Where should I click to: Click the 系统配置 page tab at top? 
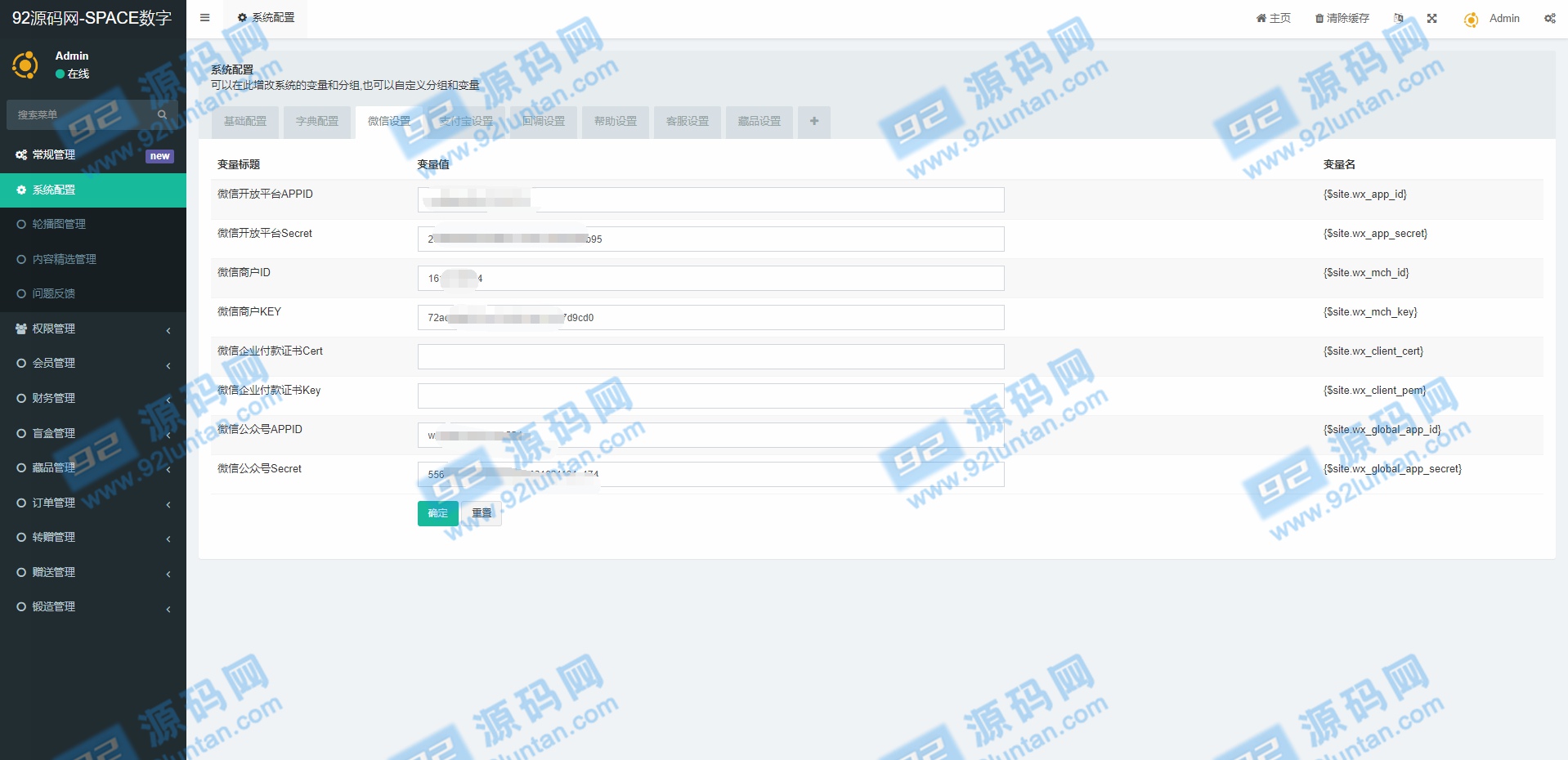click(266, 18)
